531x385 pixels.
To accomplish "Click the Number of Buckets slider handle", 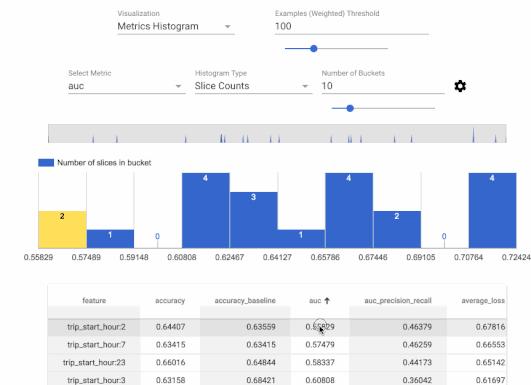I will [350, 108].
